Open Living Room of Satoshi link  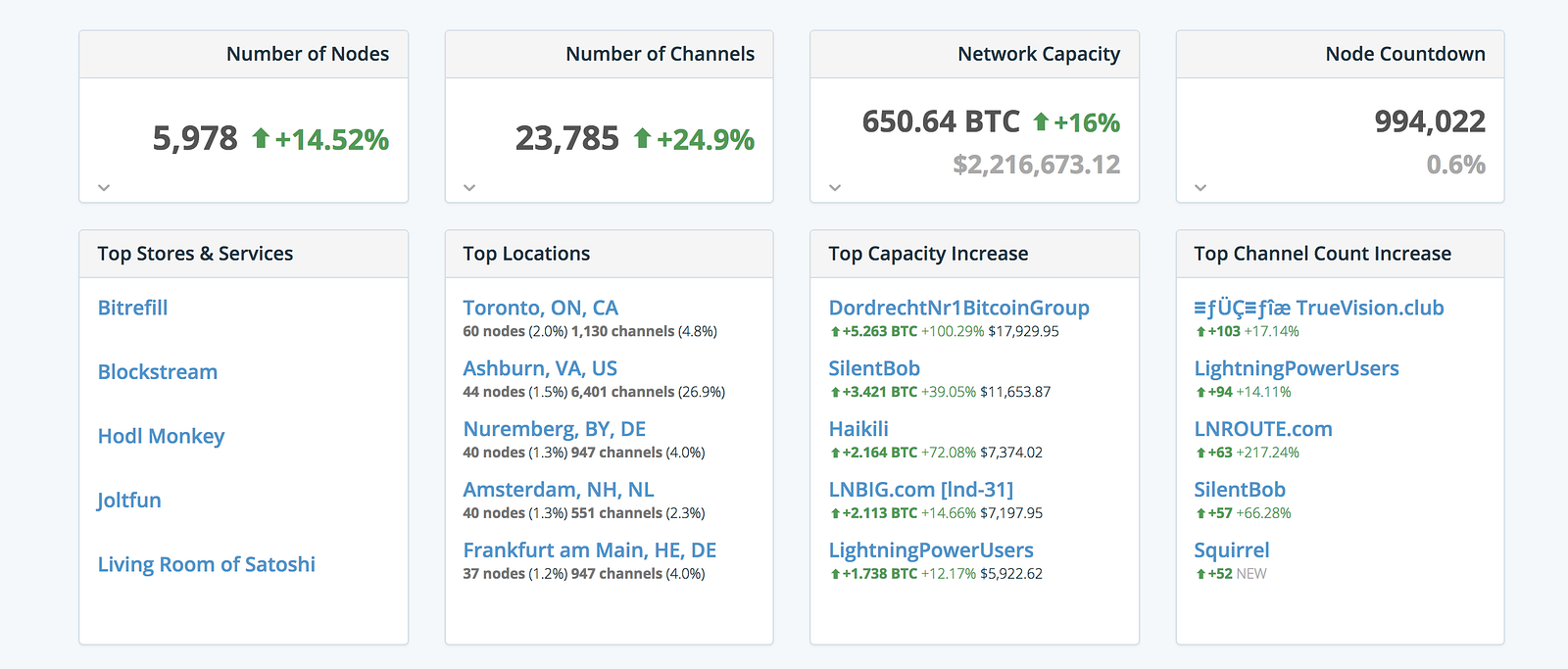pos(206,564)
